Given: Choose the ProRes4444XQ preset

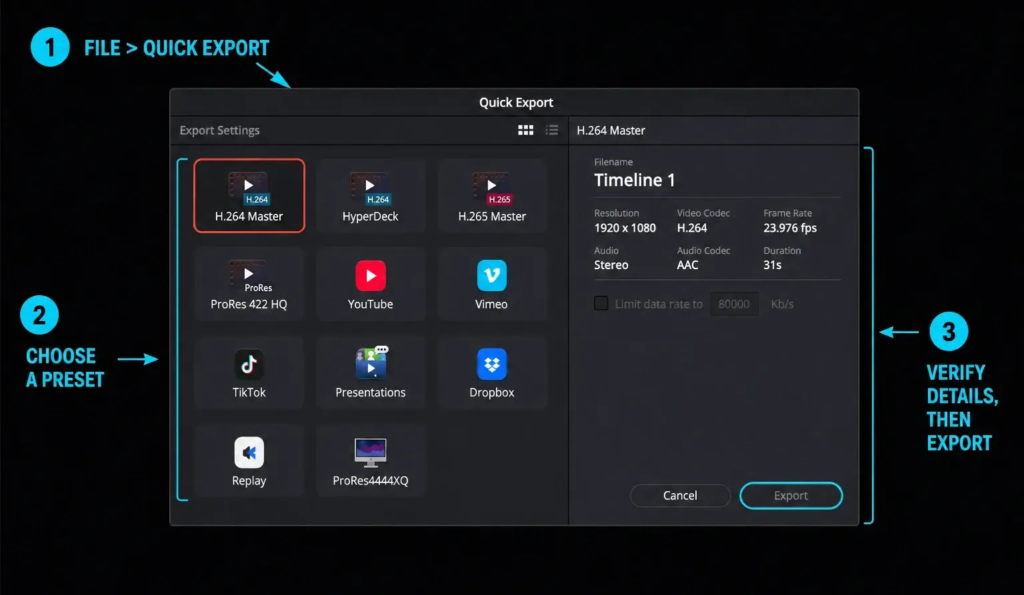Looking at the screenshot, I should 370,460.
